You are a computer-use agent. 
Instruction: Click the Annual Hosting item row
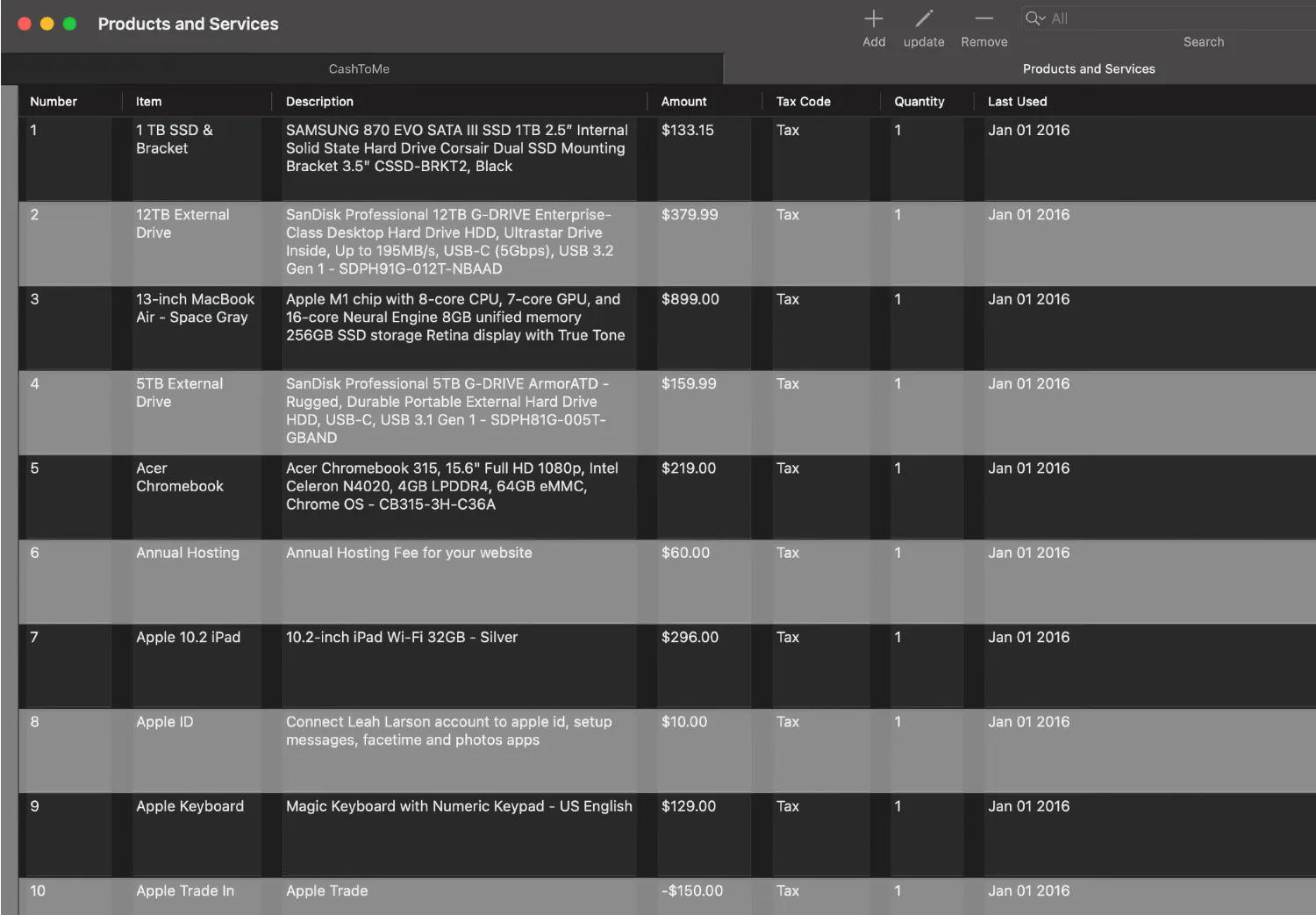(187, 553)
